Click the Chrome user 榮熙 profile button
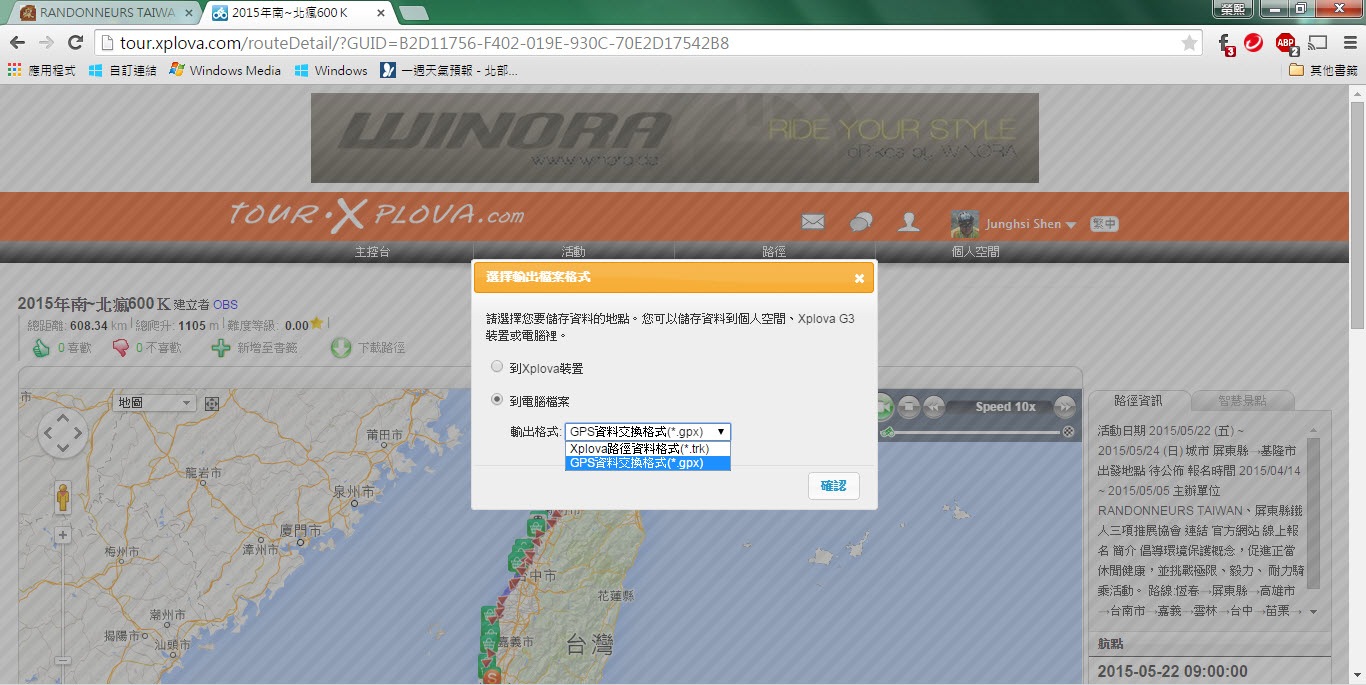This screenshot has height=685, width=1366. [1233, 9]
